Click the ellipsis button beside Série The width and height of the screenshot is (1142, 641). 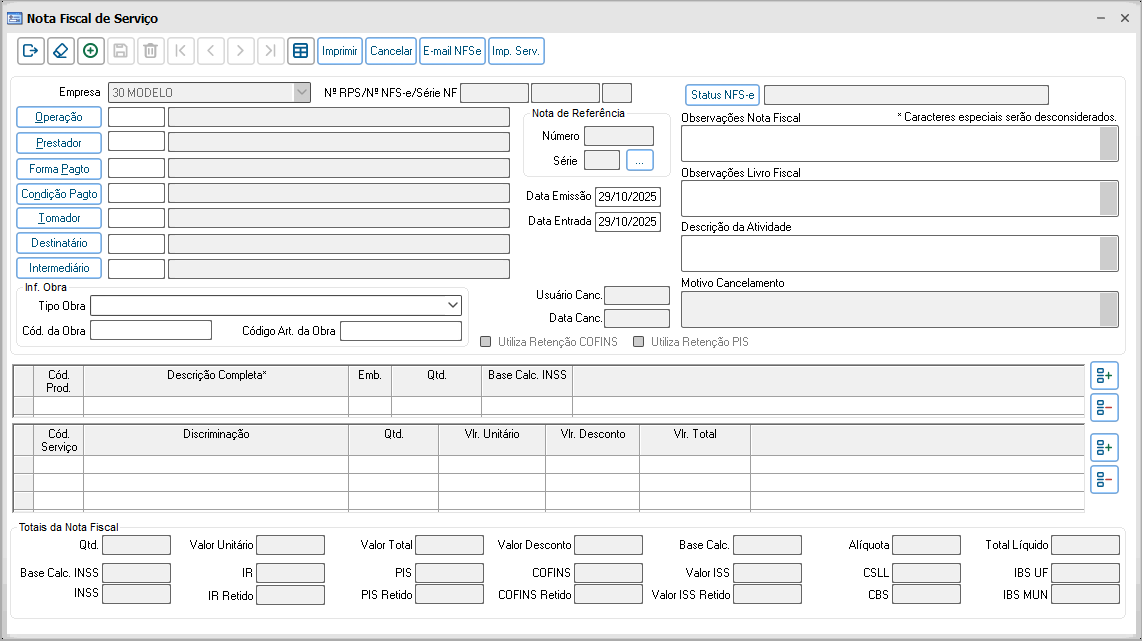[x=639, y=160]
